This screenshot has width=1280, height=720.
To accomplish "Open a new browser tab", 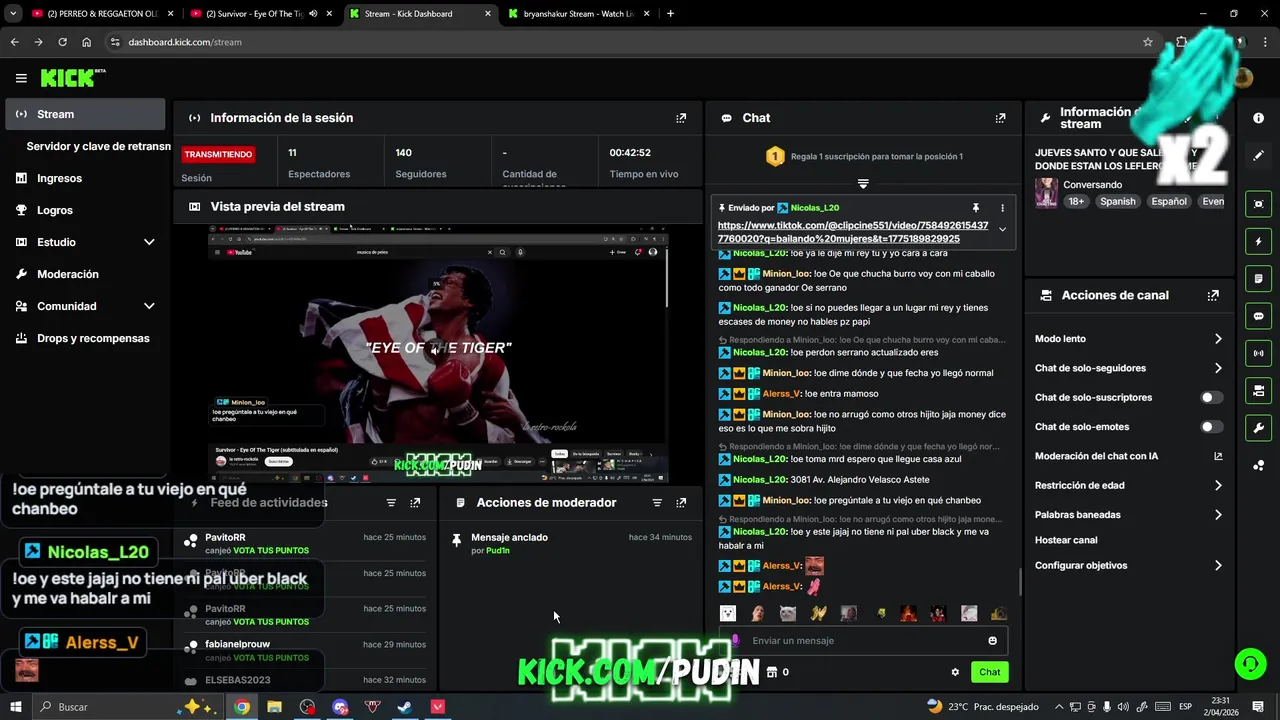I will point(670,14).
